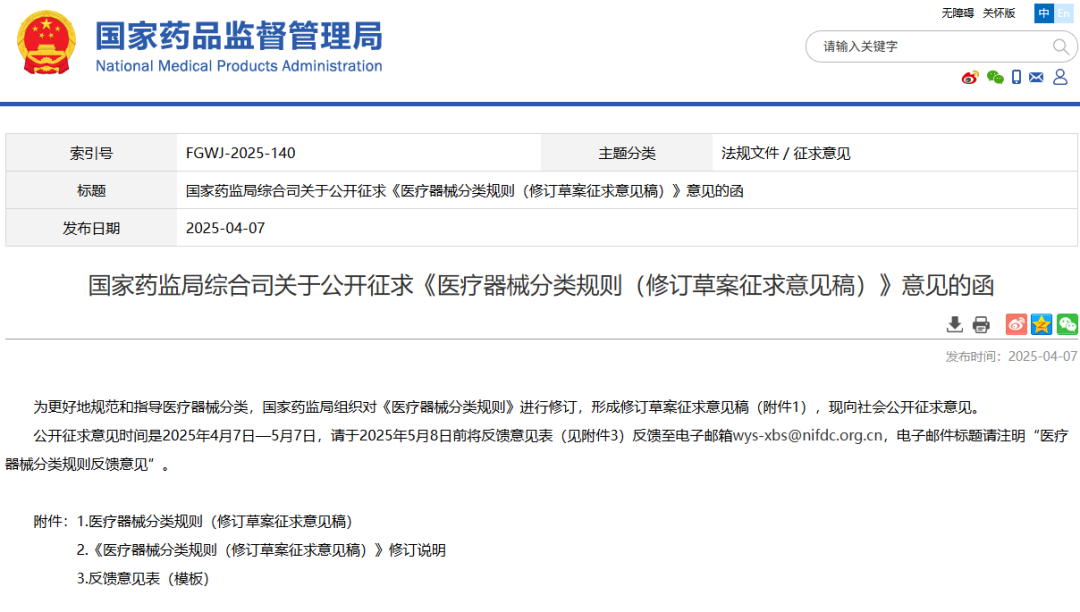
Task: Share the article to Weibo
Action: point(1017,324)
